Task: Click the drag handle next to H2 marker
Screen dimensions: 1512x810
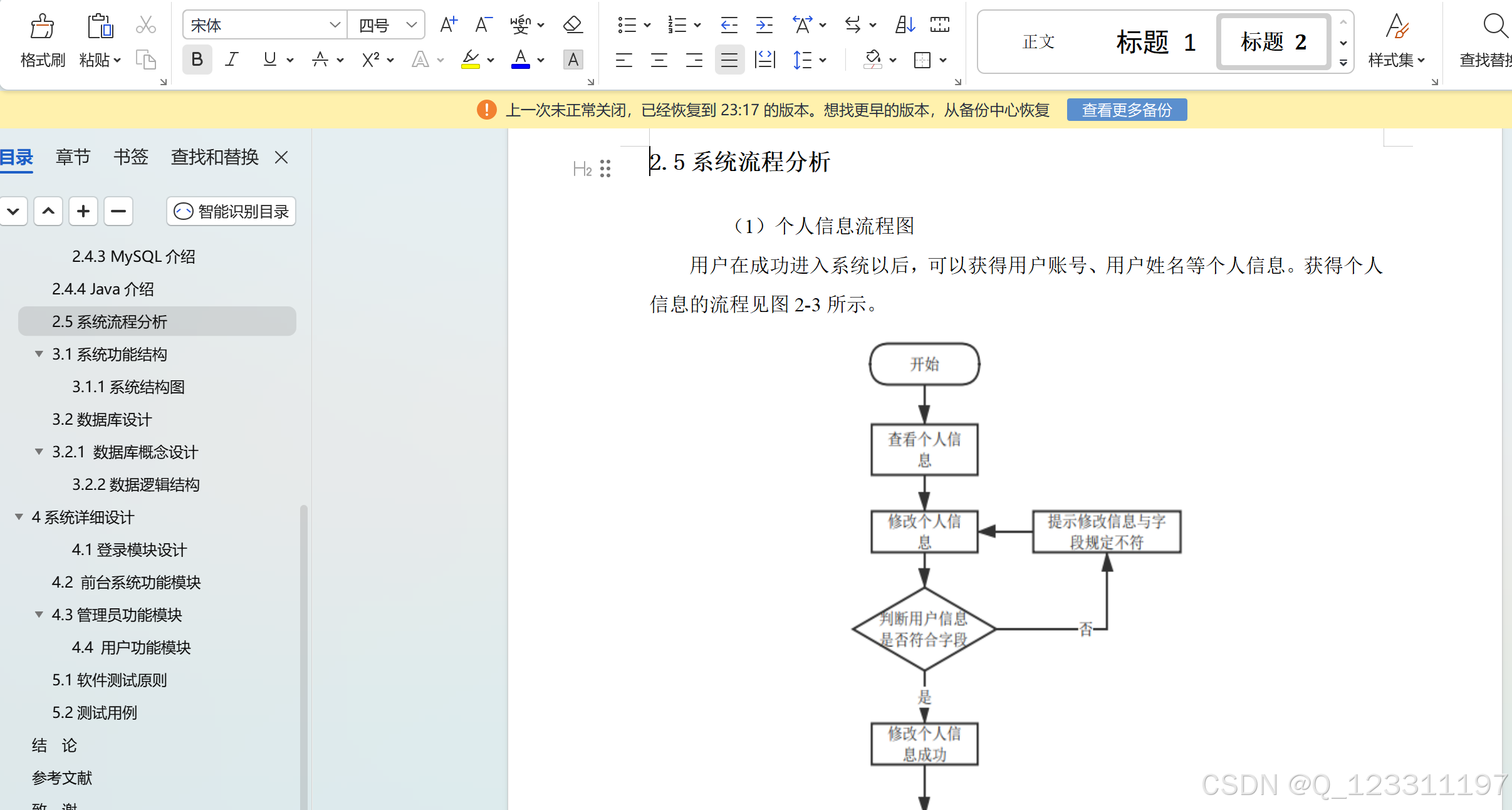Action: click(x=605, y=169)
